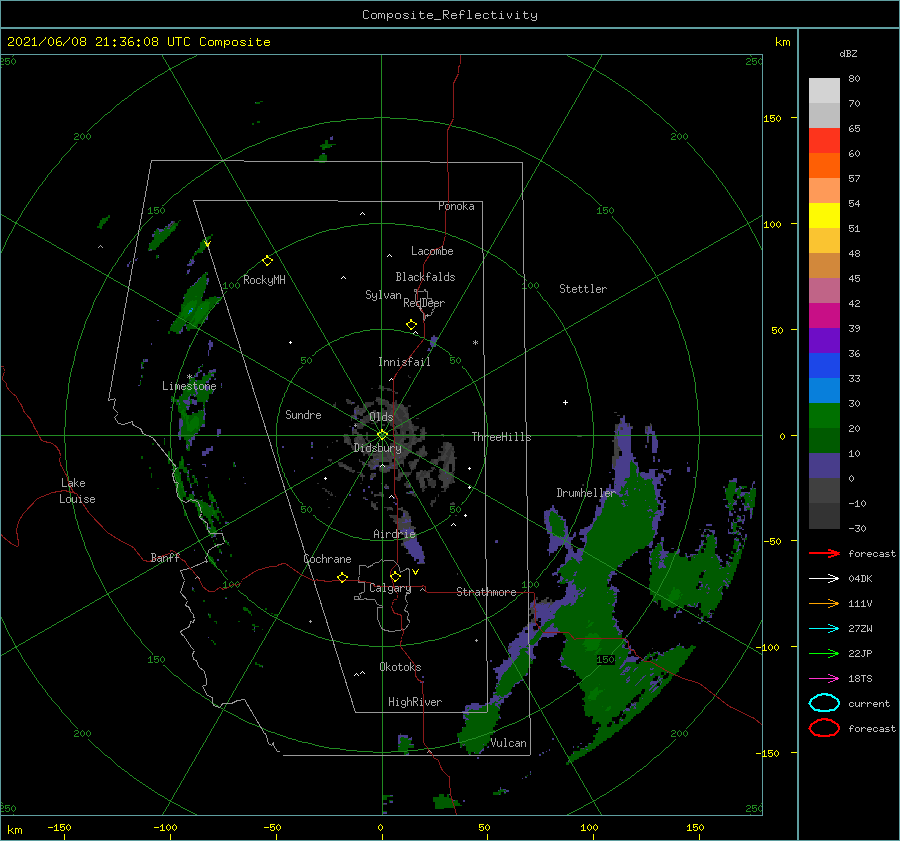Click the 100 tick on the right axis
900x841 pixels.
(x=773, y=224)
